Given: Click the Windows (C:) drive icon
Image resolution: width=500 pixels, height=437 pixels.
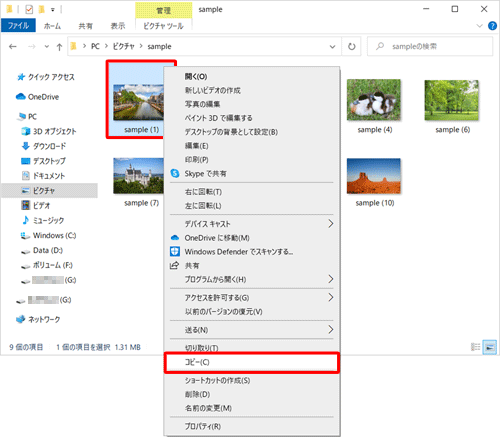Looking at the screenshot, I should [25, 235].
